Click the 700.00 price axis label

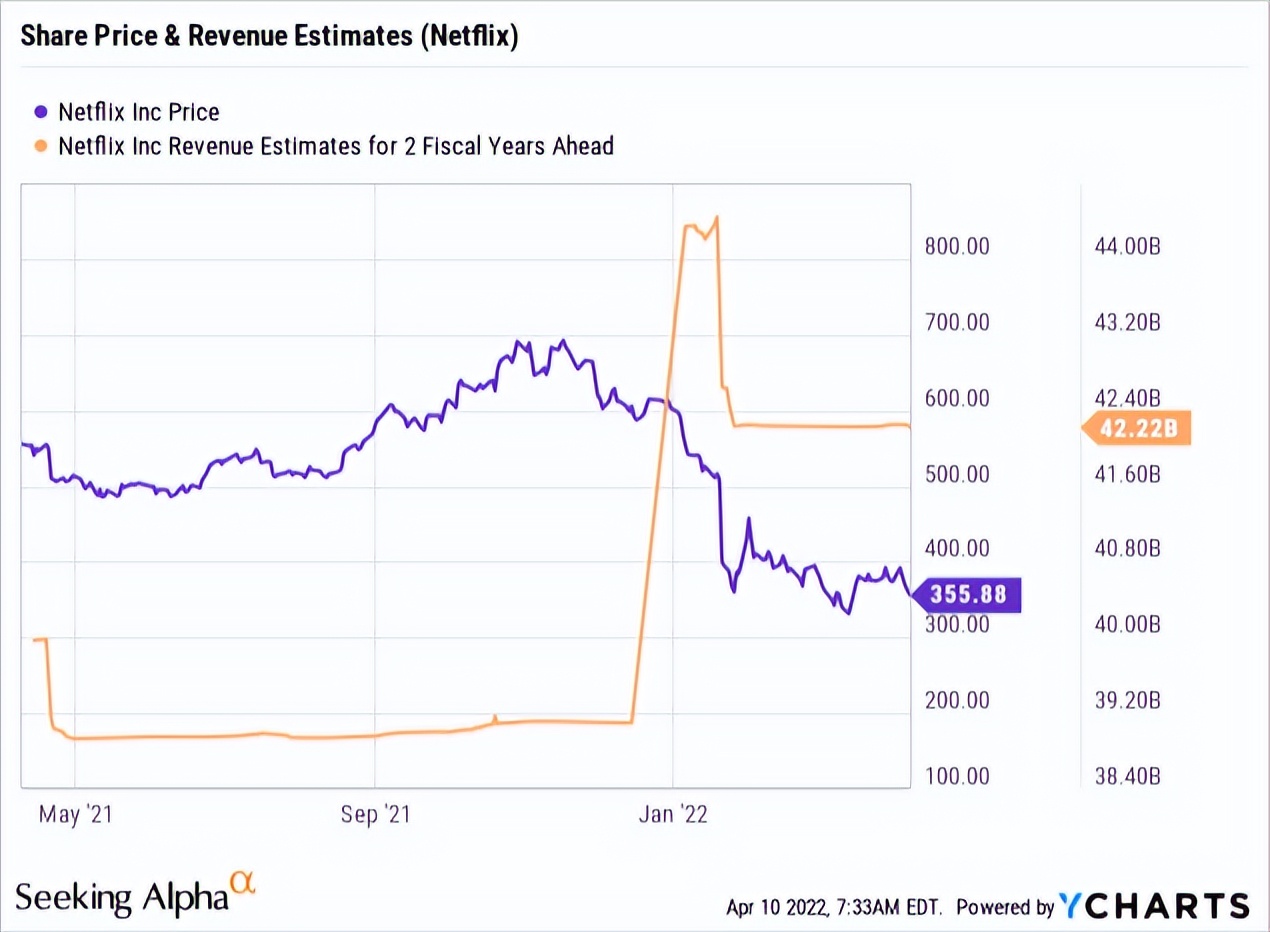tap(955, 322)
